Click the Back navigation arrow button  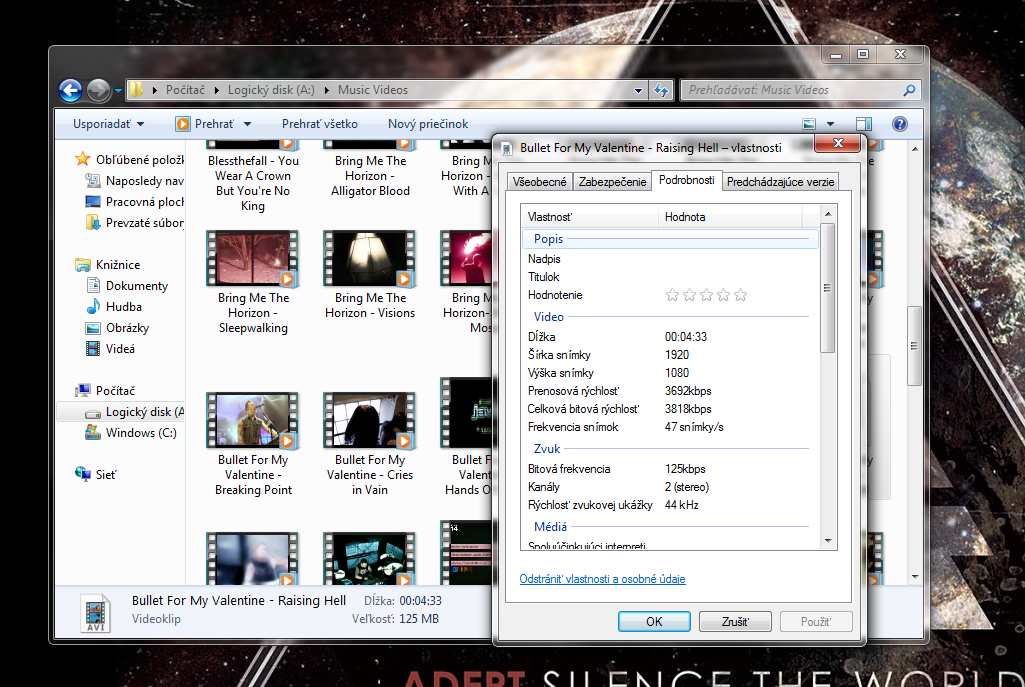[x=70, y=91]
